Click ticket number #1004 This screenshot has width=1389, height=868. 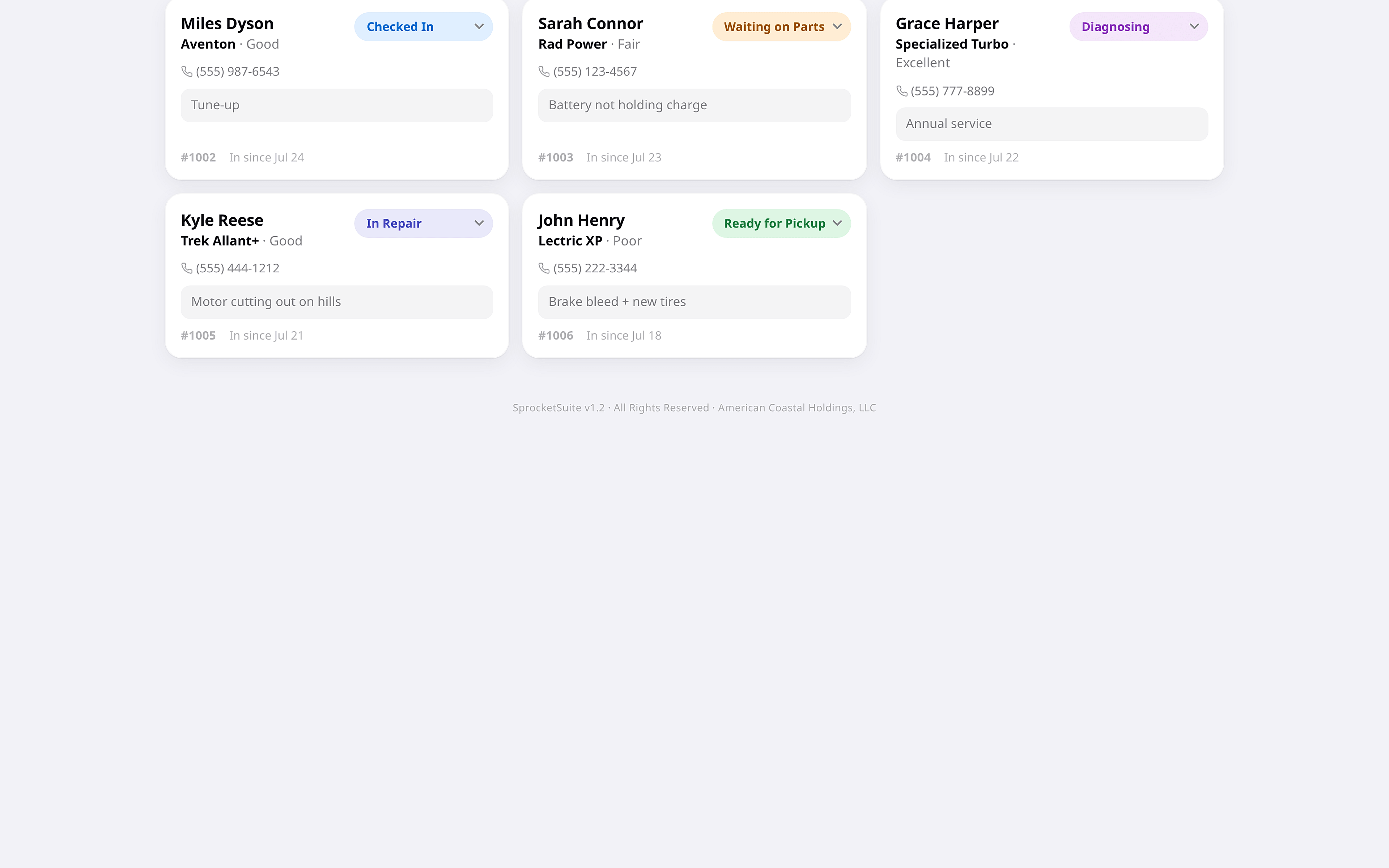tap(913, 157)
